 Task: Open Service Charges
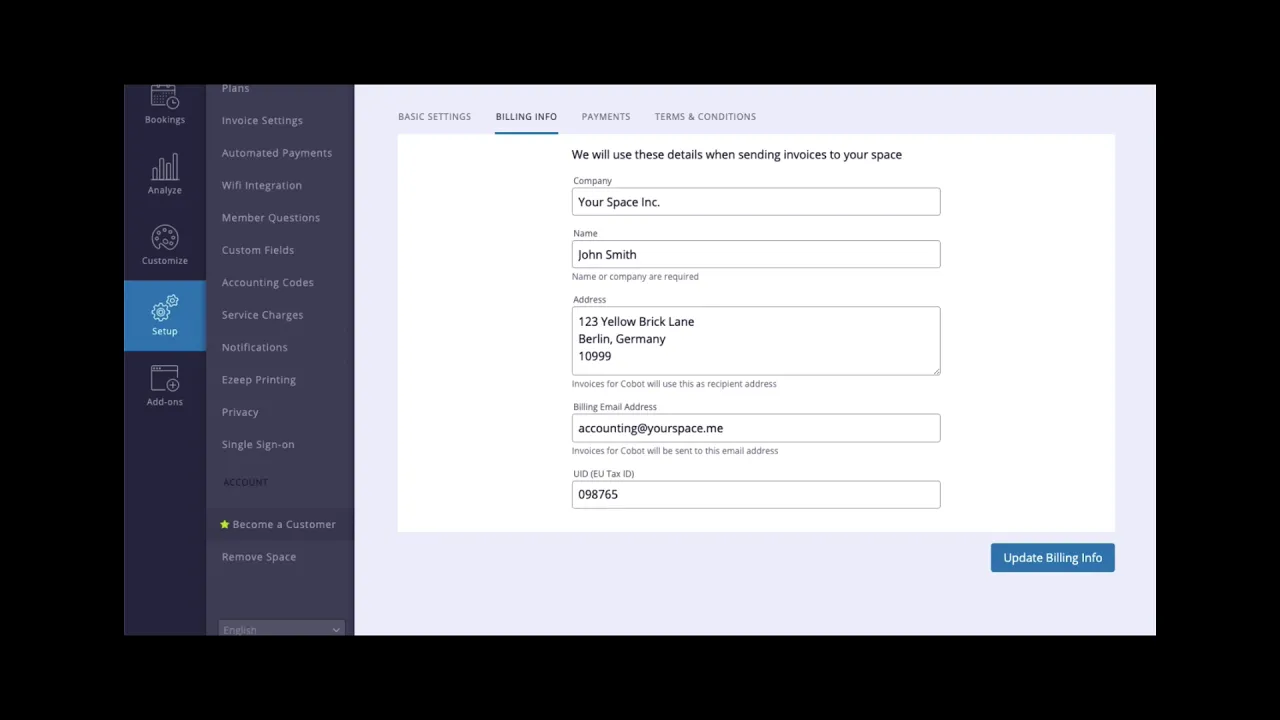[262, 315]
